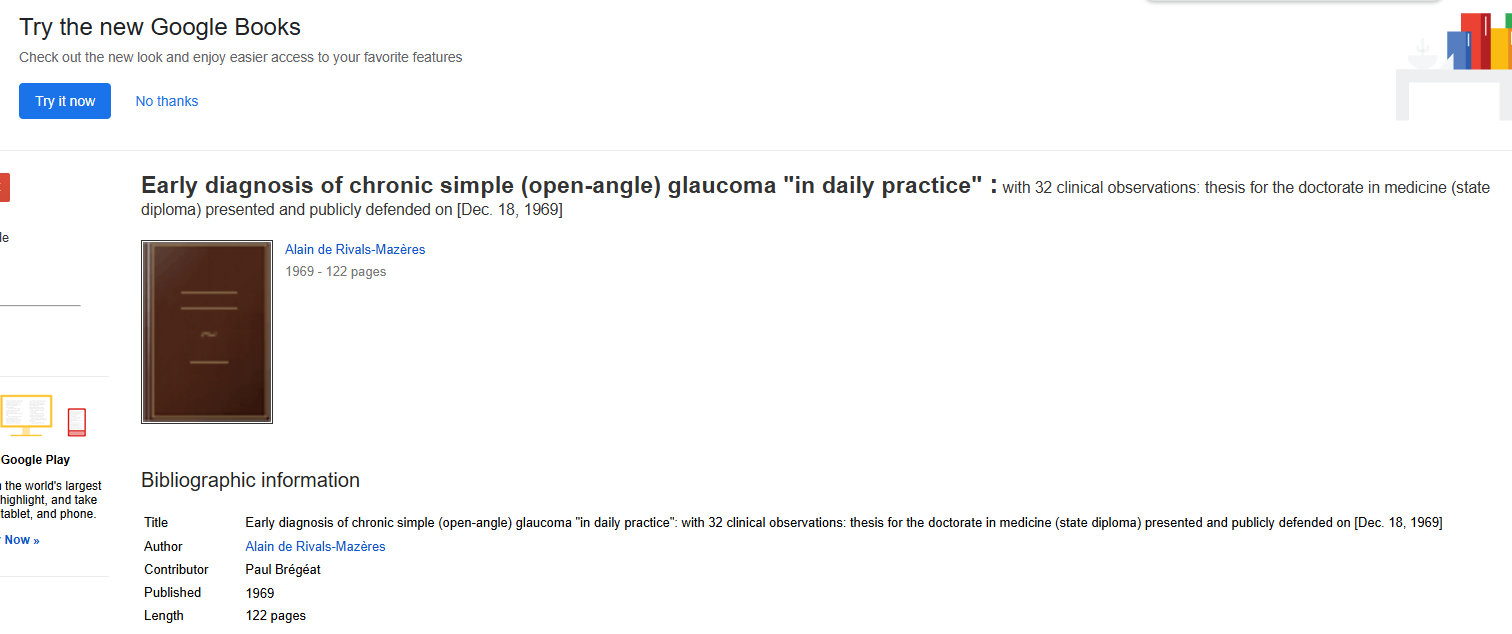Click the blue Try it now button
Viewport: 1512px width, 634px height.
pyautogui.click(x=65, y=101)
